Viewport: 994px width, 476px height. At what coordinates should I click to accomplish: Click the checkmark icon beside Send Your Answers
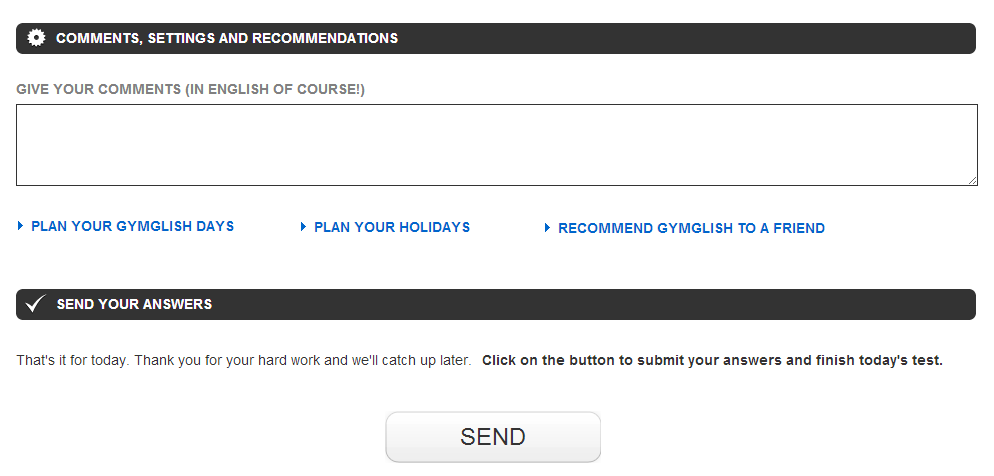(x=36, y=304)
